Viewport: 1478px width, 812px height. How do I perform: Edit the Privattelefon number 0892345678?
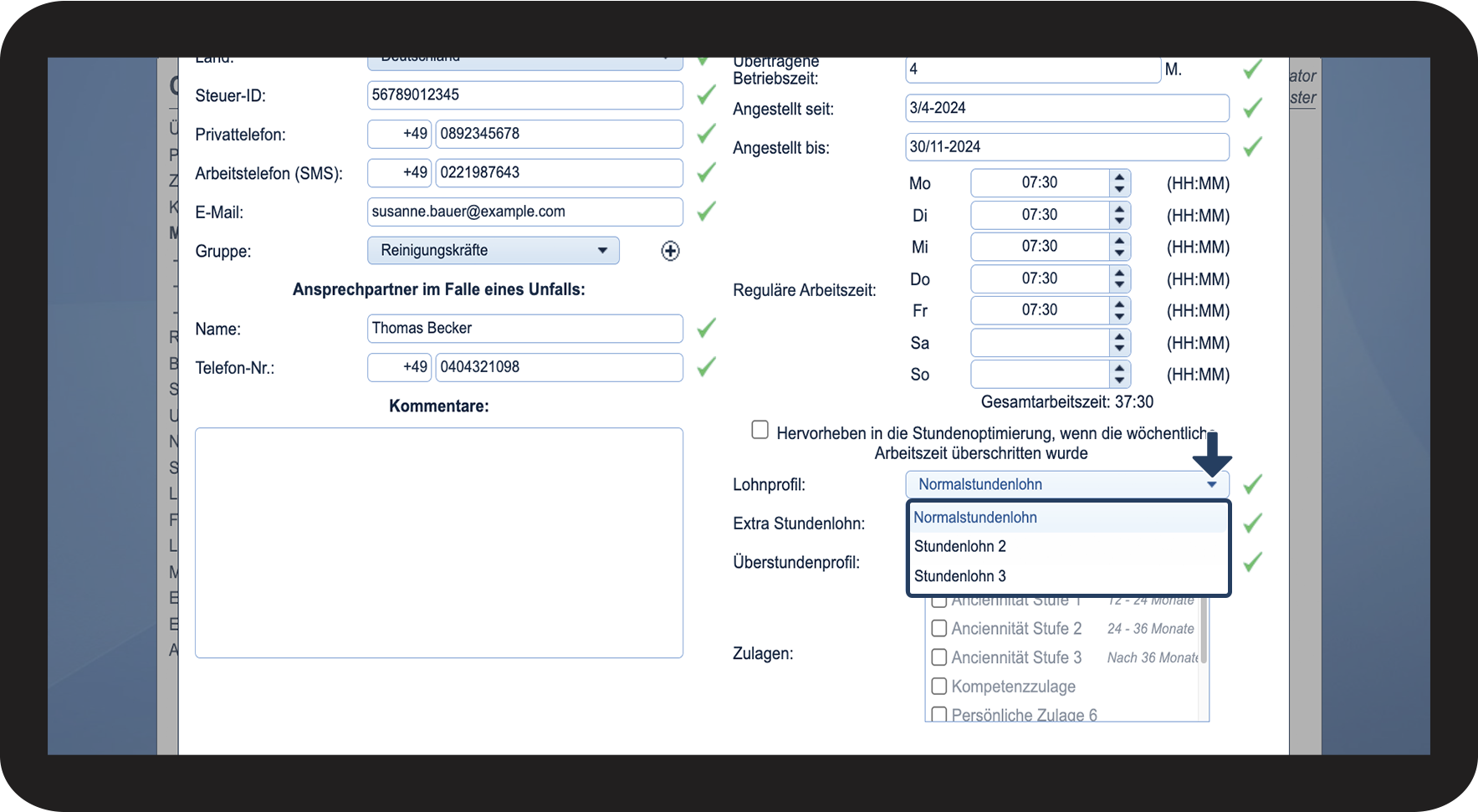[560, 134]
